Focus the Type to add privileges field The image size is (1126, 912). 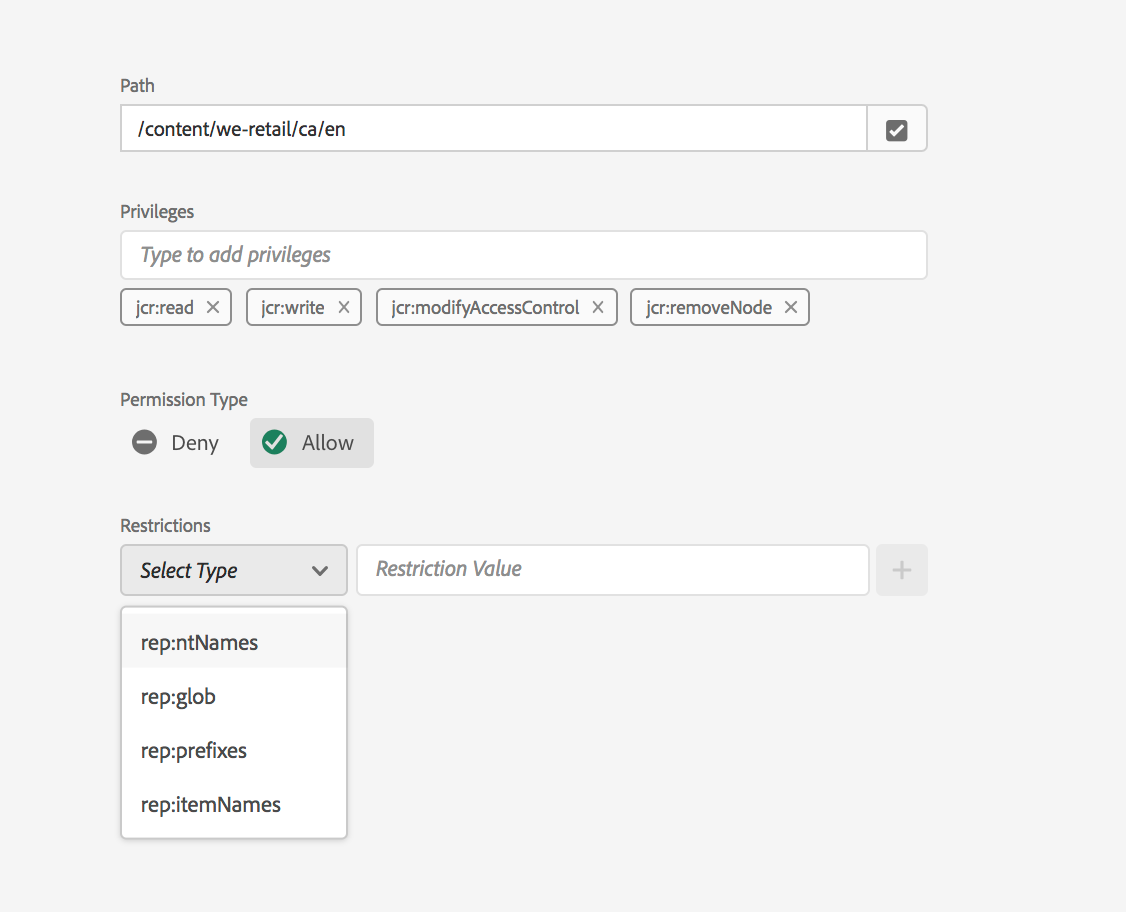pyautogui.click(x=523, y=255)
